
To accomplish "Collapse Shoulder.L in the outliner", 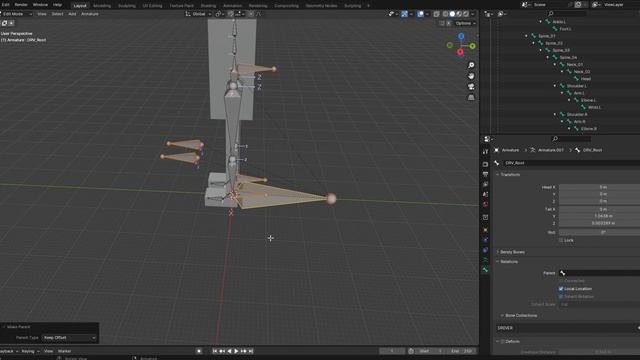I will [x=555, y=86].
